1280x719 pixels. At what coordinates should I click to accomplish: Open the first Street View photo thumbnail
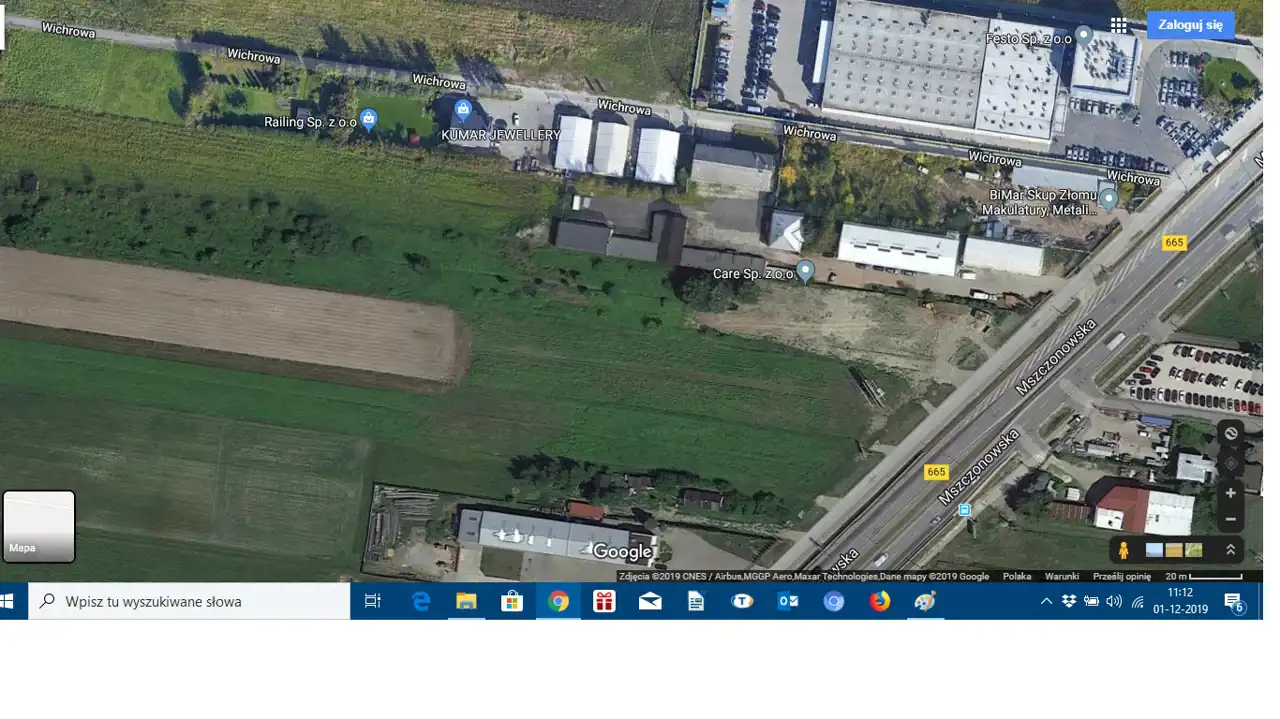pyautogui.click(x=1154, y=550)
